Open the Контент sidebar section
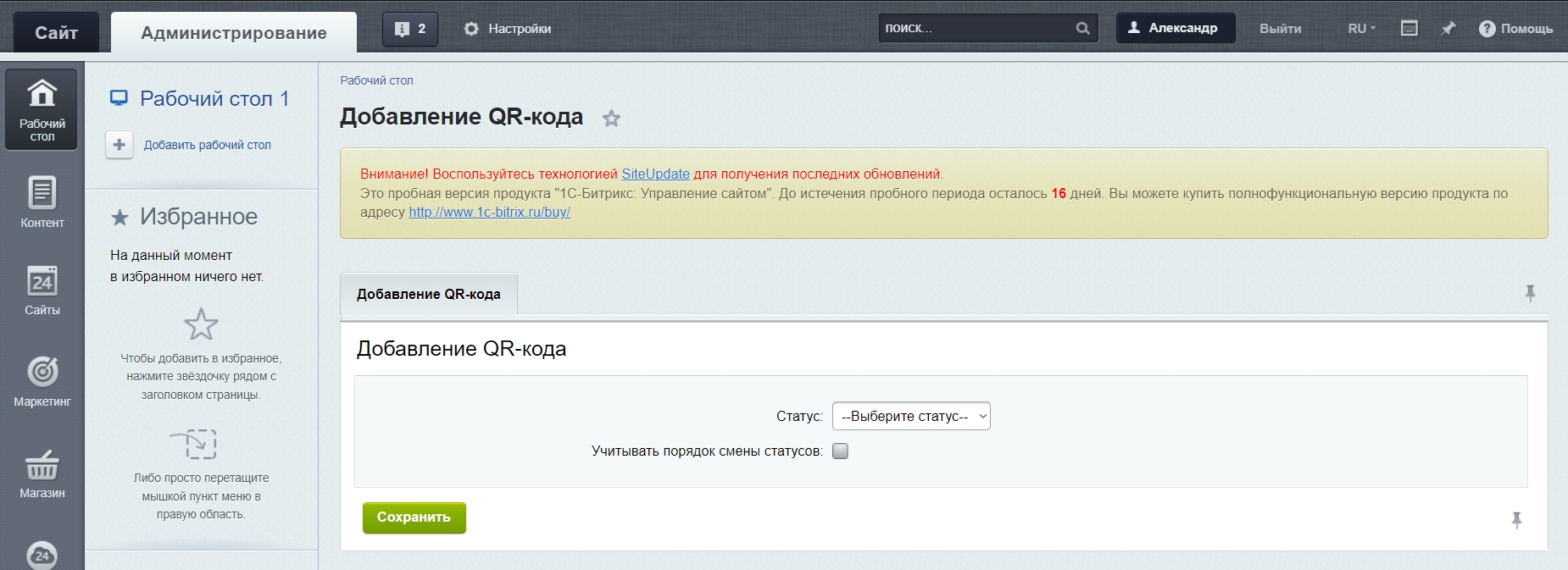 [42, 202]
